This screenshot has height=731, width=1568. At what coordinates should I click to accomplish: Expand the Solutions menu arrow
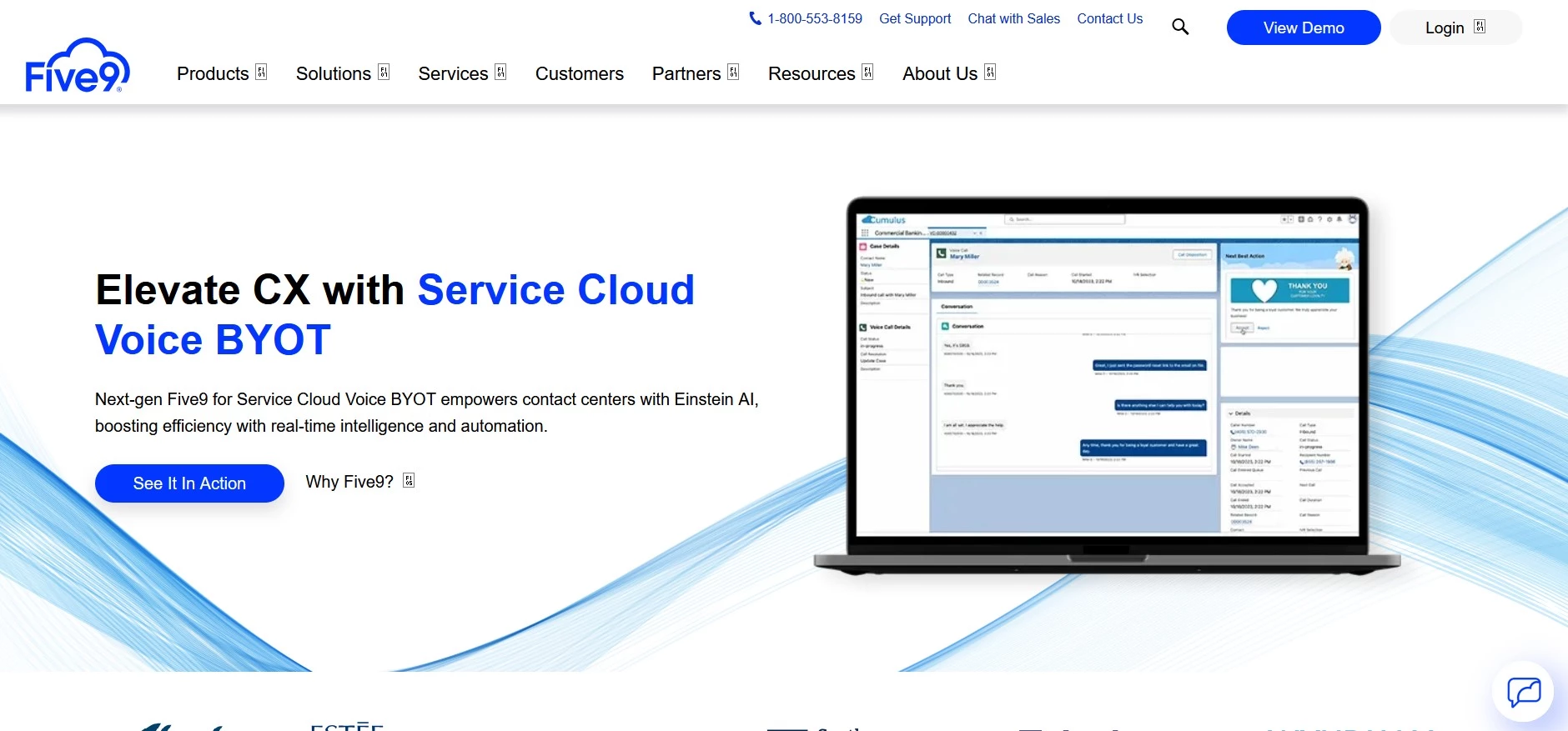pyautogui.click(x=384, y=73)
